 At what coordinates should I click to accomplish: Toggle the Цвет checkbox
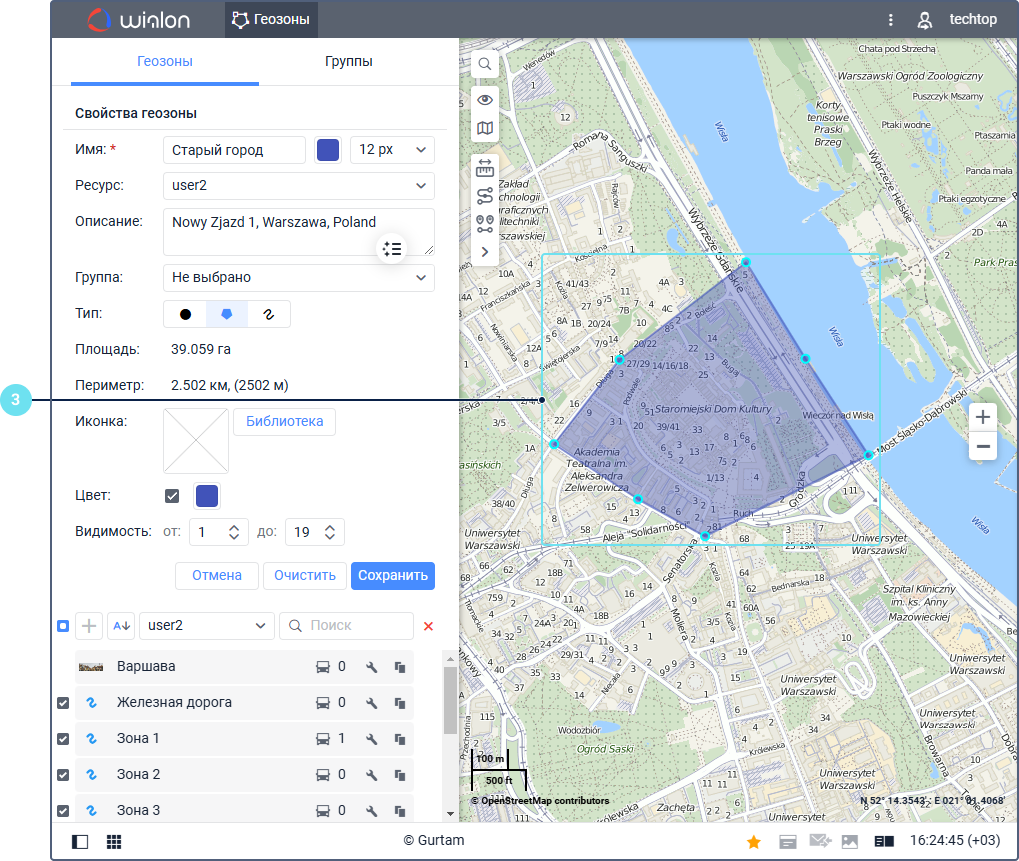click(173, 496)
